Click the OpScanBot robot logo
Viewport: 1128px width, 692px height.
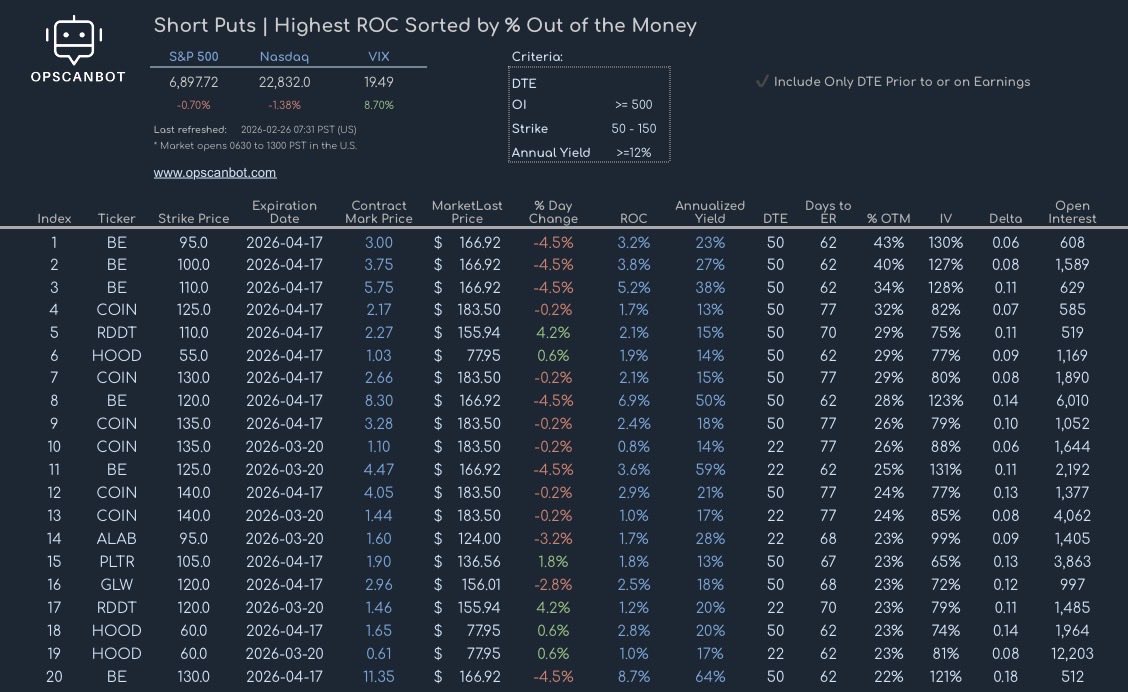click(74, 40)
